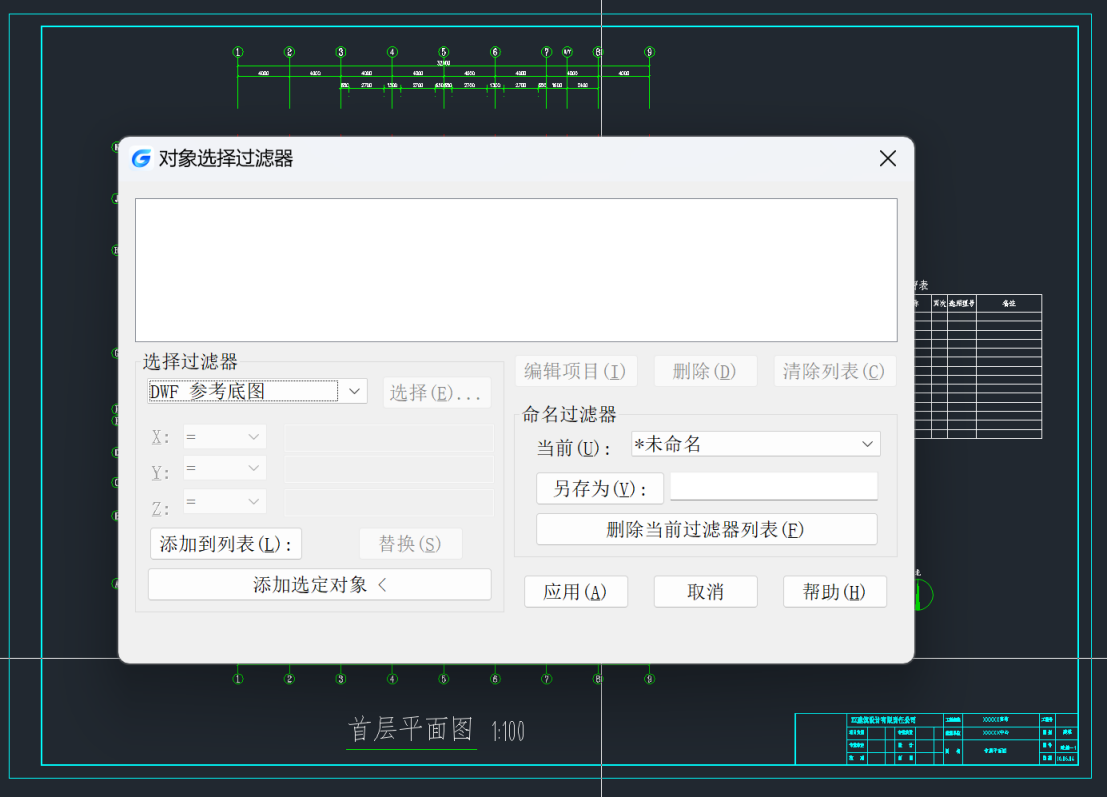This screenshot has height=798, width=1108.
Task: Click the 删除 button below filter list
Action: tap(704, 371)
